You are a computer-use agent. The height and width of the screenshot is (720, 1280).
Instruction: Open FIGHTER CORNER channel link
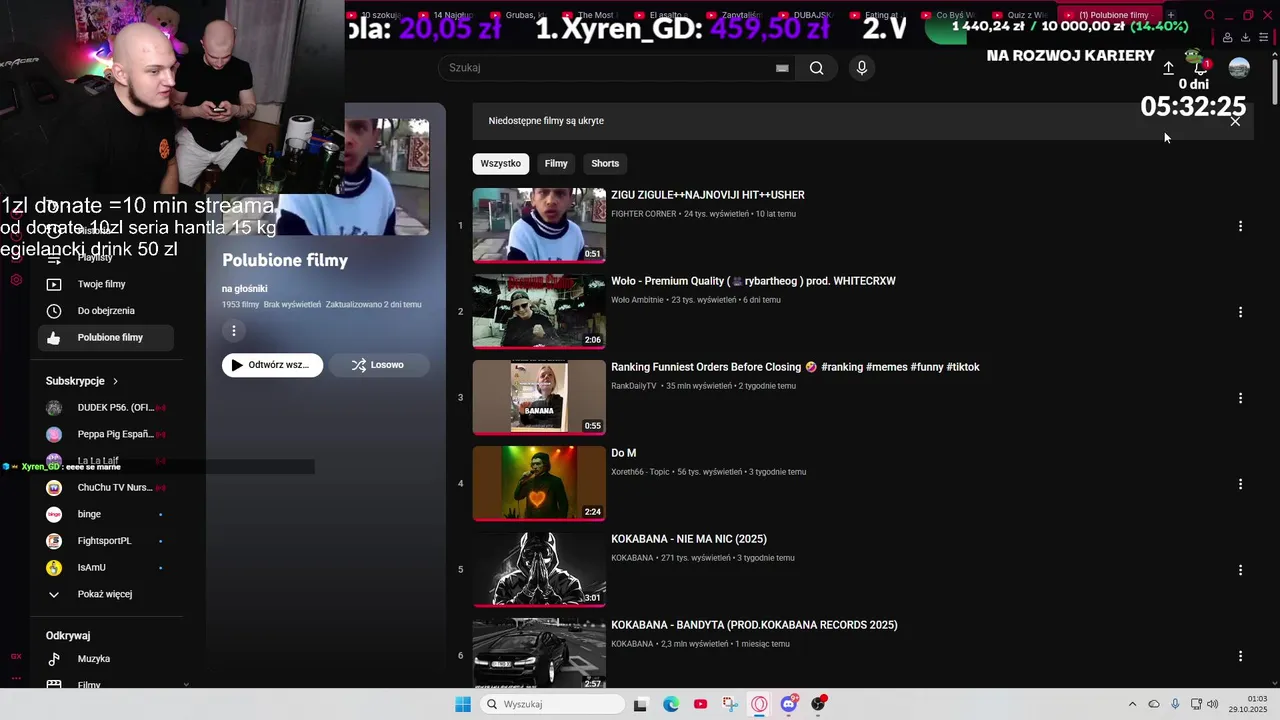[644, 214]
